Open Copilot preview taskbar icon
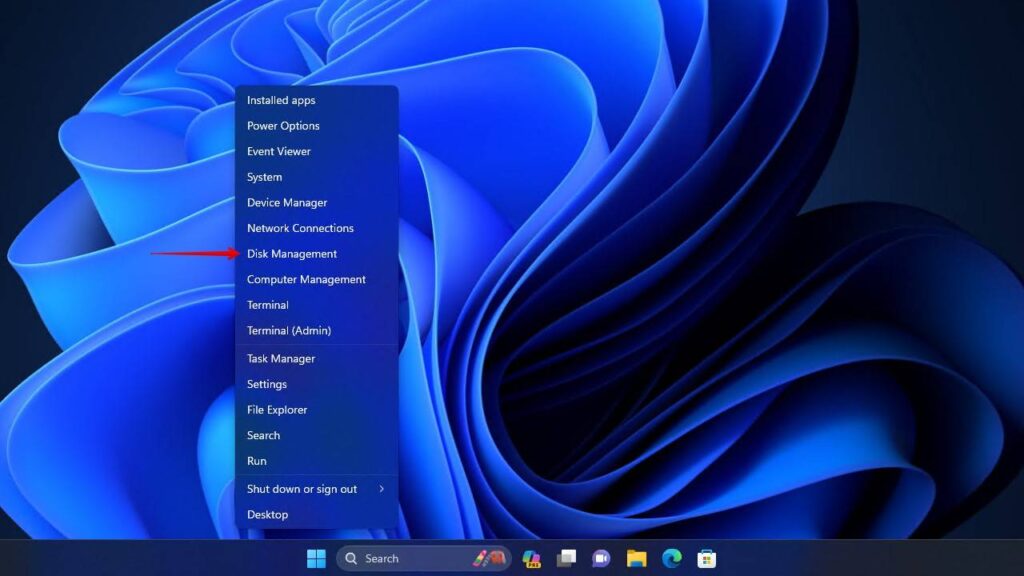 pyautogui.click(x=531, y=558)
